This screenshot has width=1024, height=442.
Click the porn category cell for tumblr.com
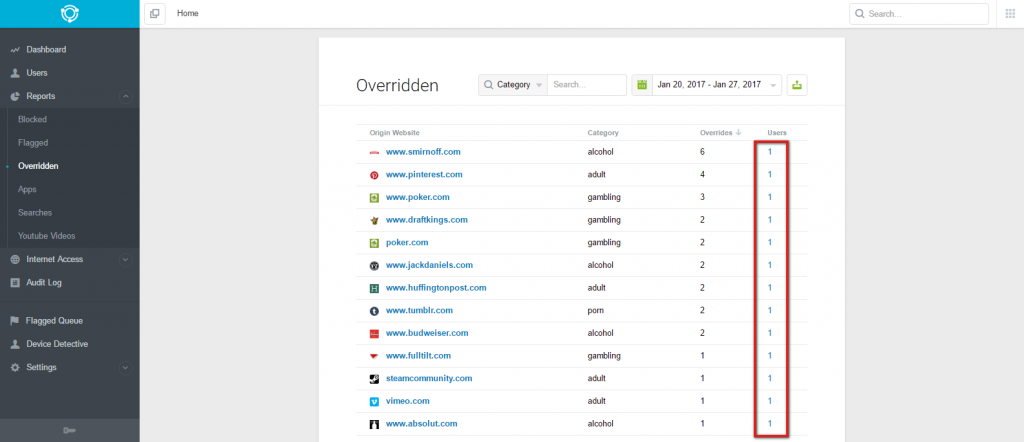[x=596, y=311]
